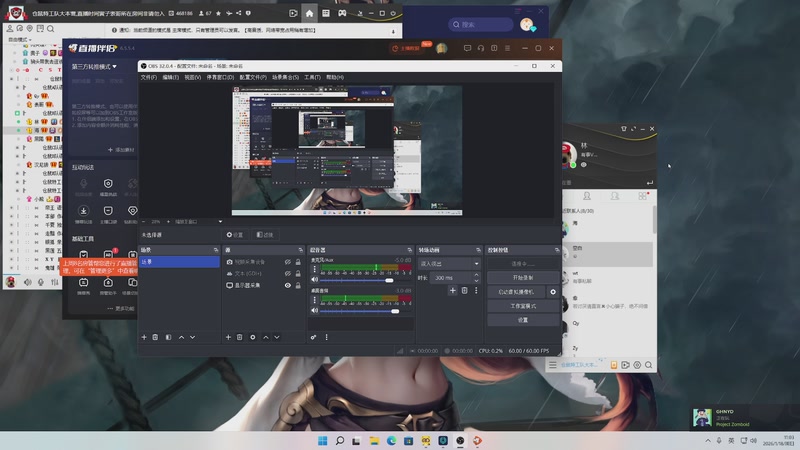This screenshot has width=800, height=450.
Task: Open the 配置文件(P) menu in OBS
Action: 253,77
